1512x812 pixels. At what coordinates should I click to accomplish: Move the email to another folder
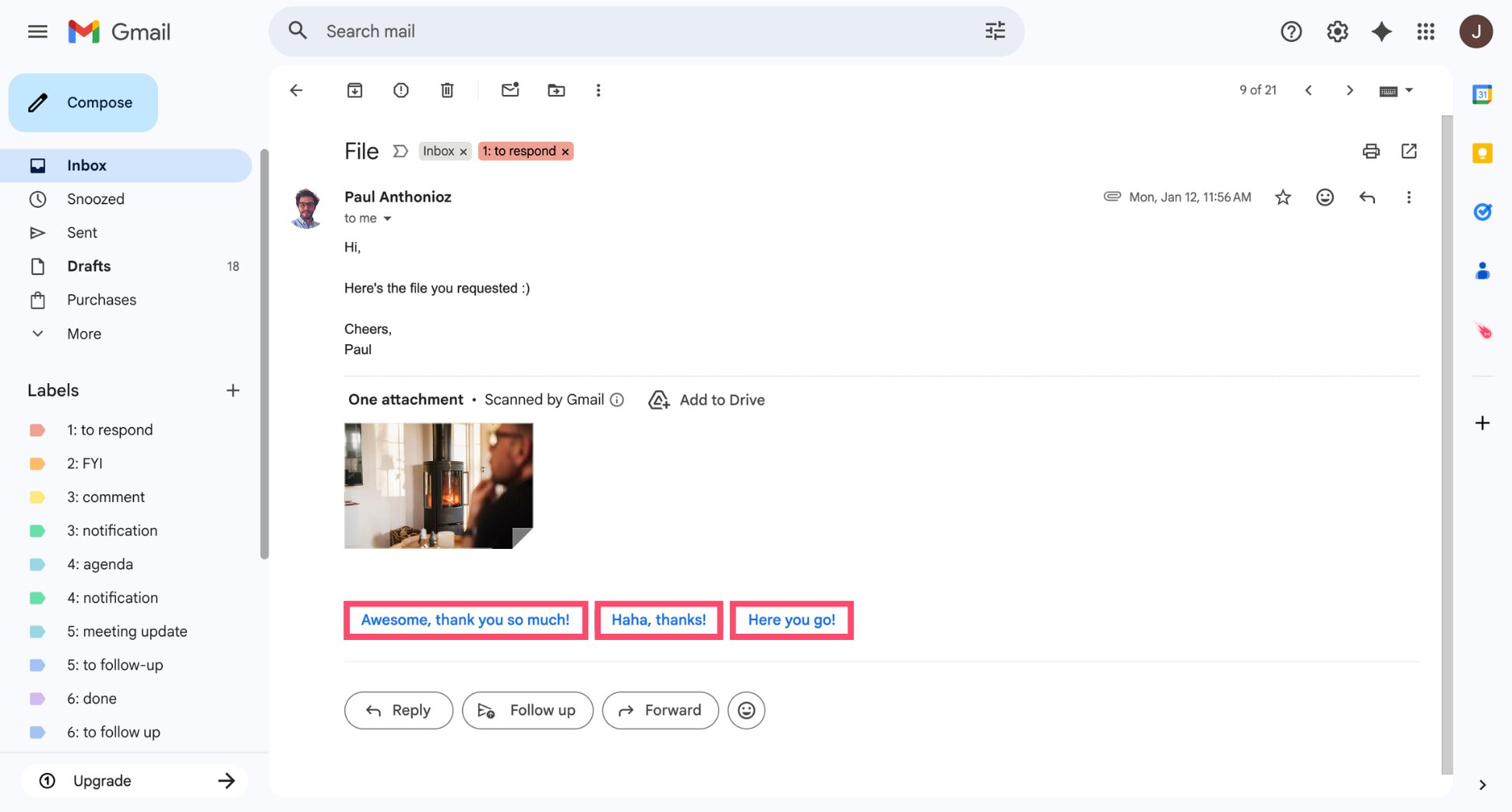[556, 90]
